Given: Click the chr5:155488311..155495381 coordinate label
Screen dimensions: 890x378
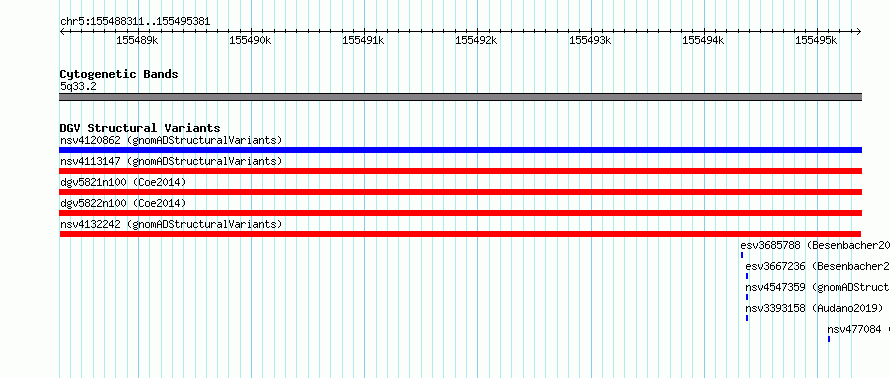Looking at the screenshot, I should click(135, 22).
